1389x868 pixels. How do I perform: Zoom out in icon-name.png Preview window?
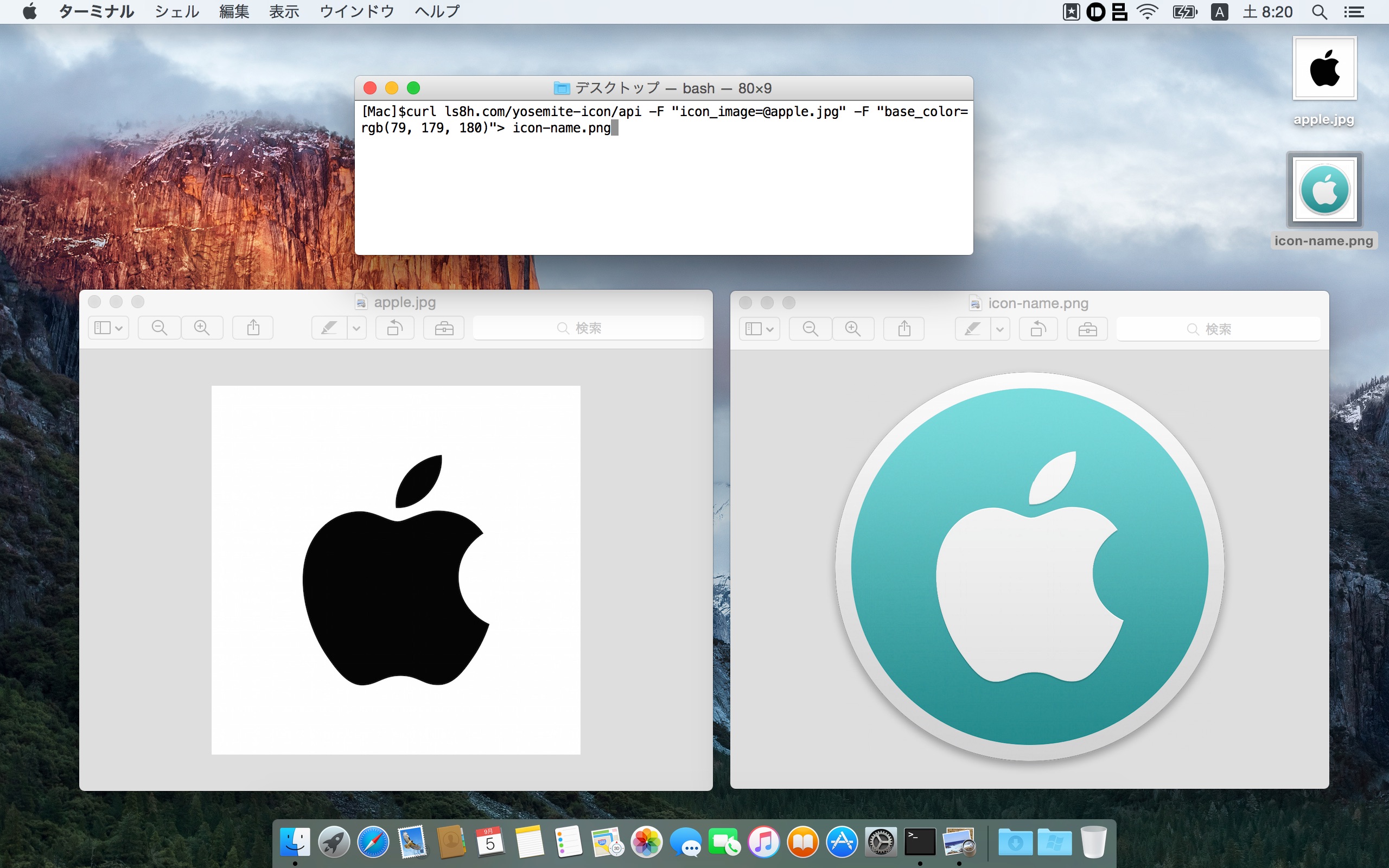tap(811, 329)
